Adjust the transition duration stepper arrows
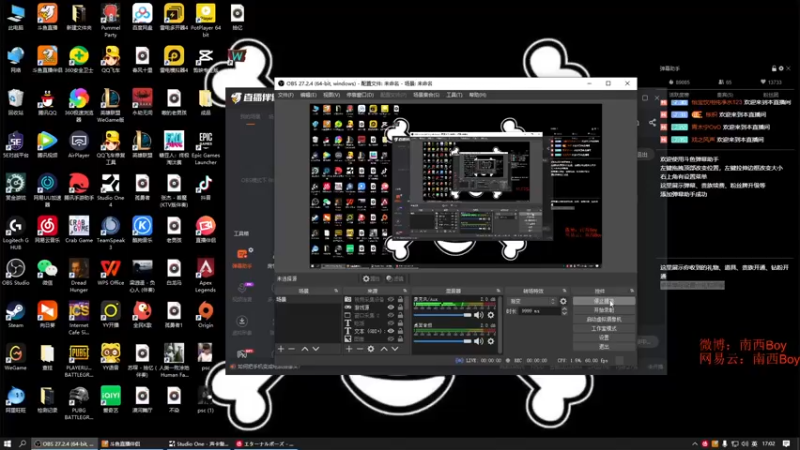The image size is (800, 450). coord(564,311)
